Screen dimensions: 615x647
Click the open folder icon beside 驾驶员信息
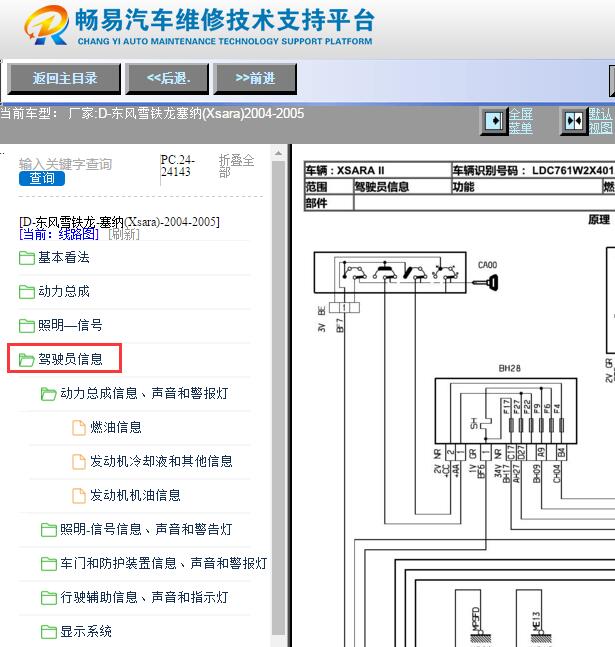pyautogui.click(x=27, y=359)
